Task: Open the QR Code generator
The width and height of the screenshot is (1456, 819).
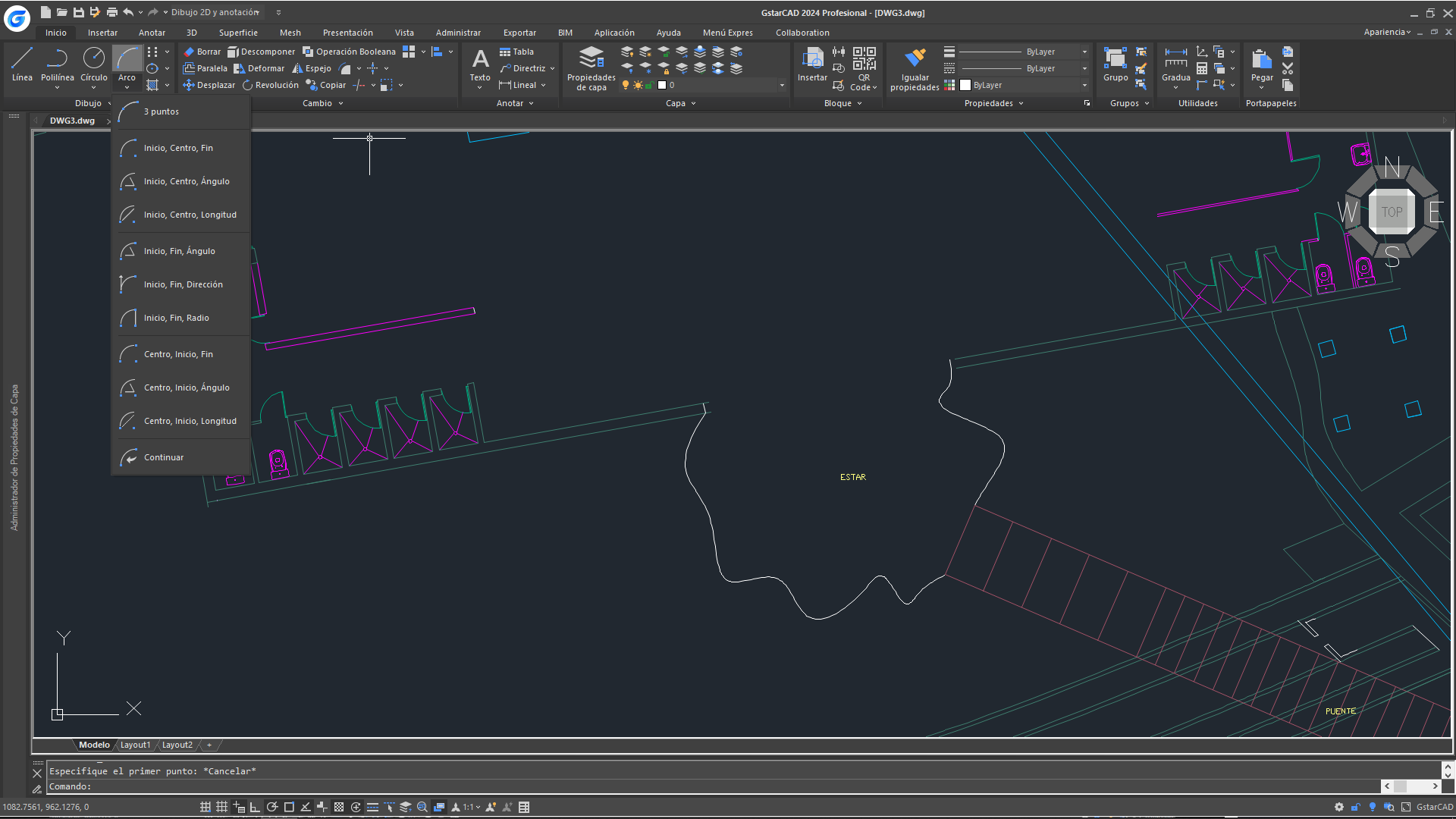Action: (864, 68)
